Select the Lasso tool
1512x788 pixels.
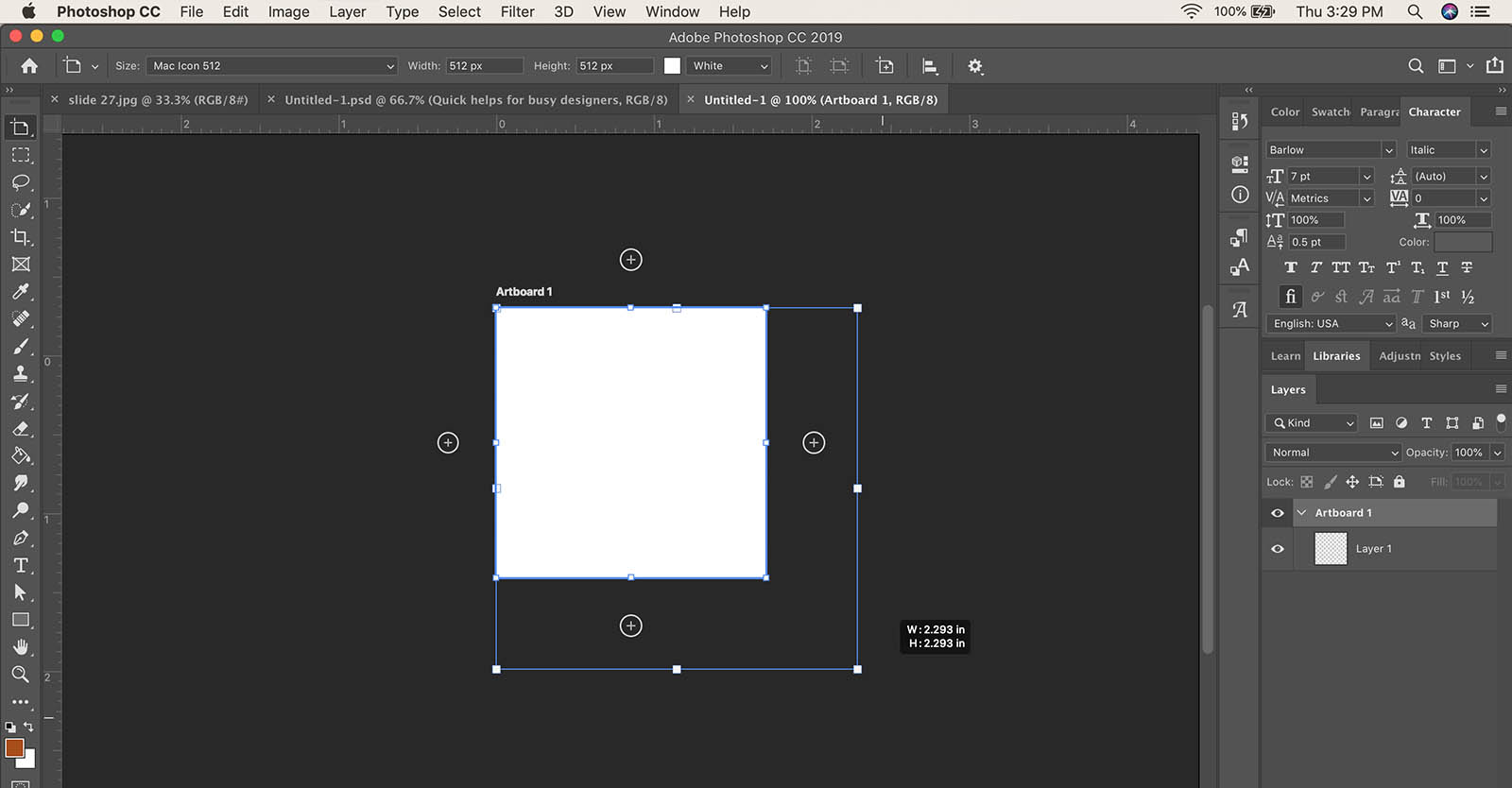21,182
